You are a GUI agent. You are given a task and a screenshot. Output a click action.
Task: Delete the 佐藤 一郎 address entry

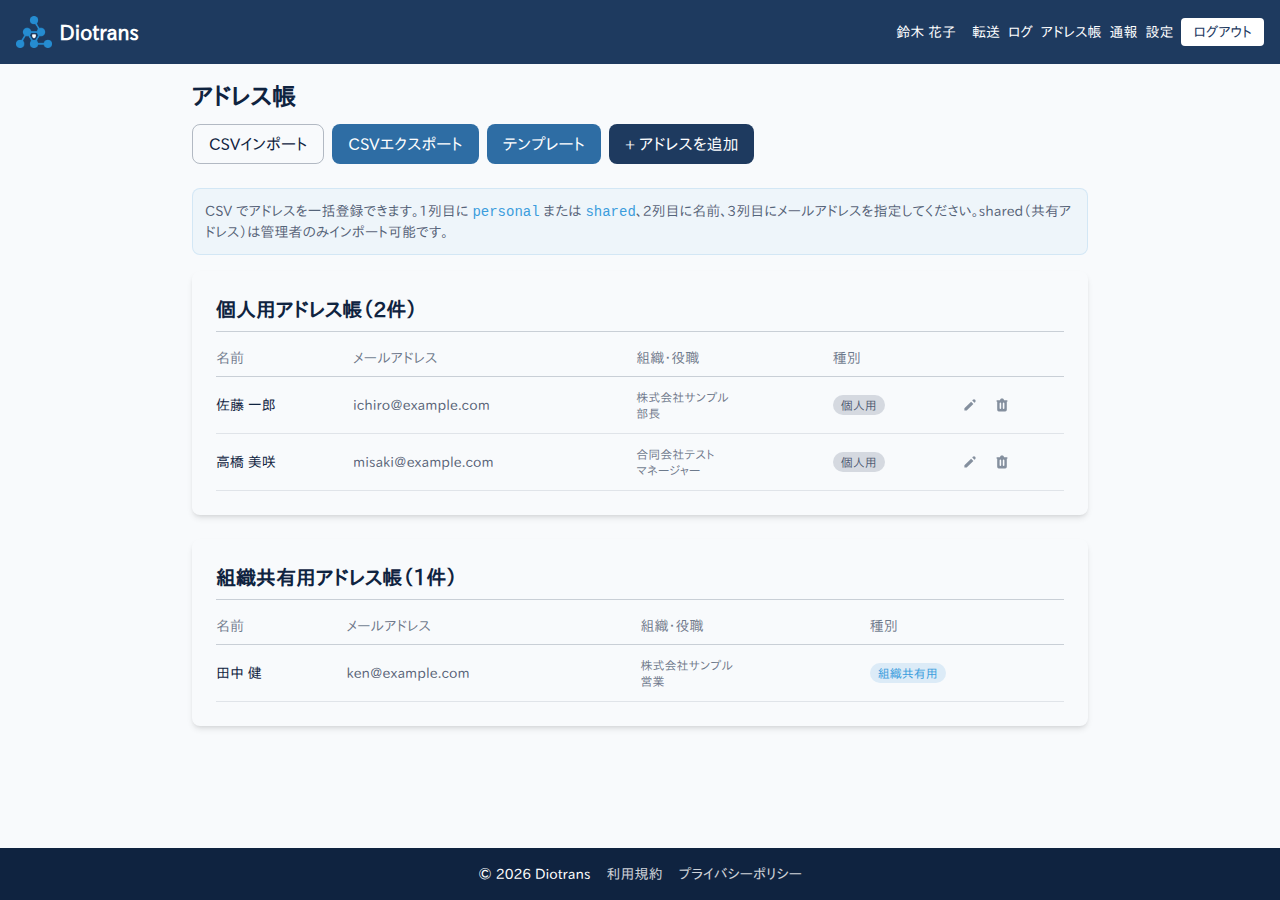coord(1002,405)
